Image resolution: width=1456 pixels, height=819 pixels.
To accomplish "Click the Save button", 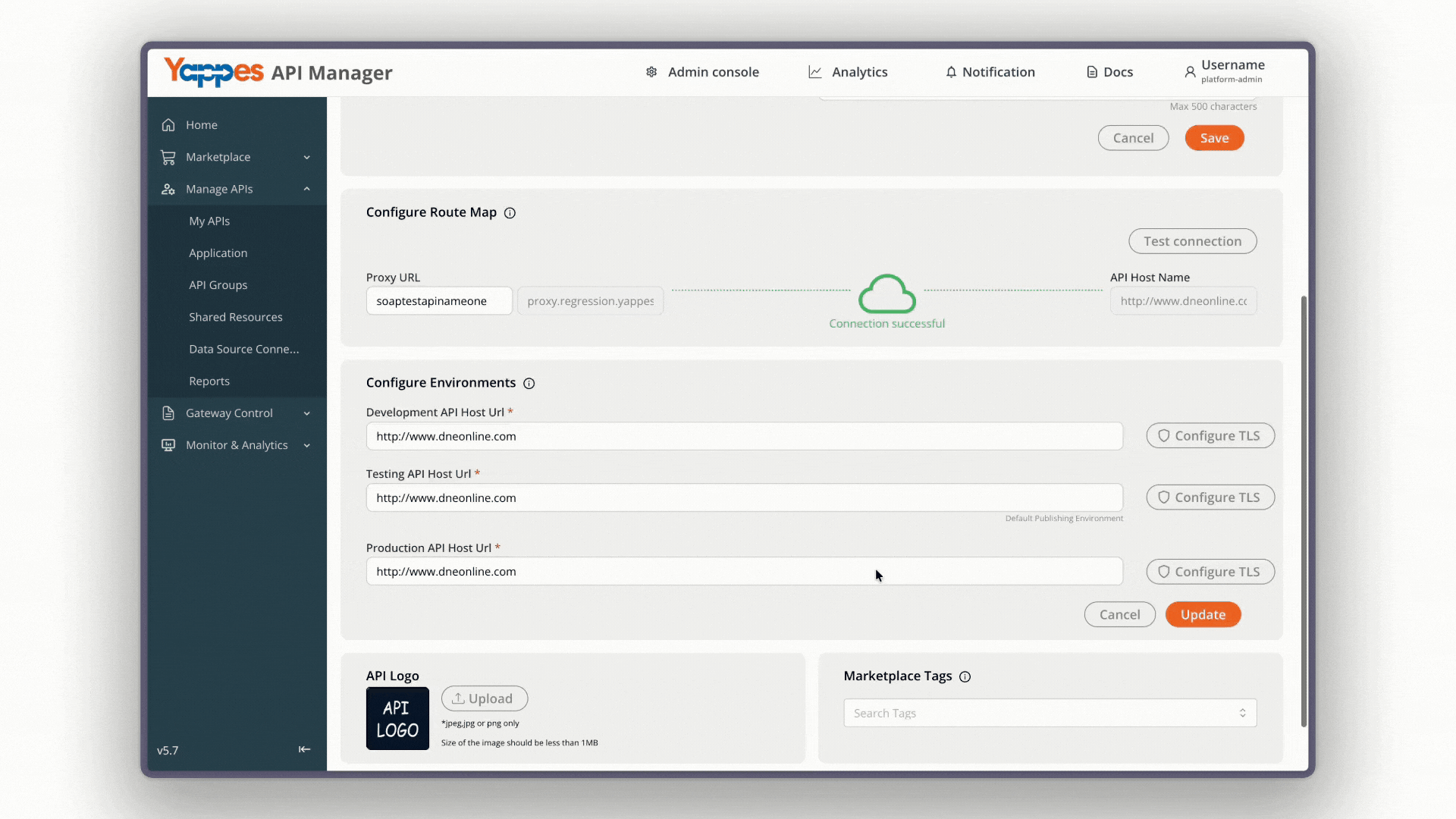I will coord(1214,138).
